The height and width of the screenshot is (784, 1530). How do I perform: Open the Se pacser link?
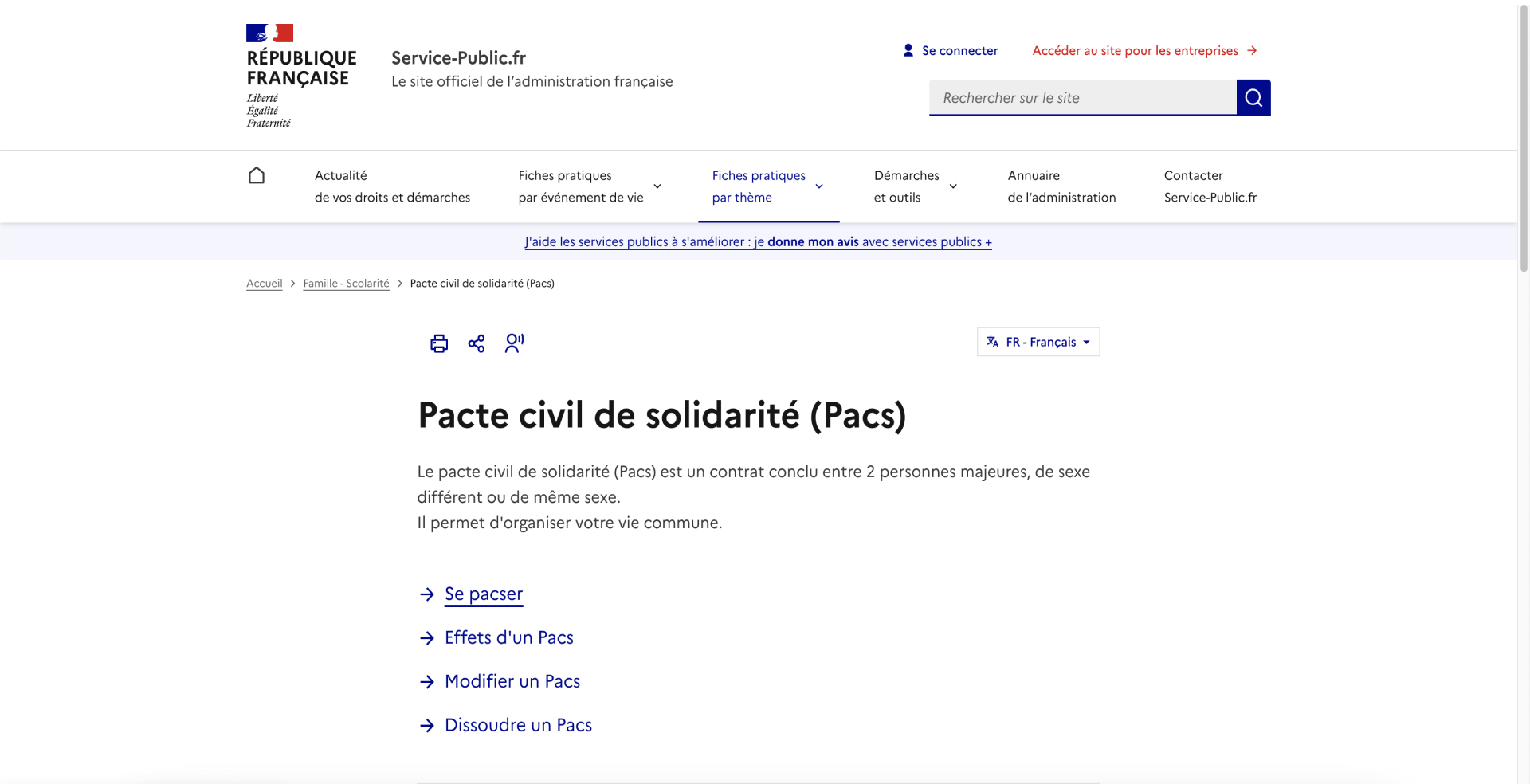tap(484, 594)
